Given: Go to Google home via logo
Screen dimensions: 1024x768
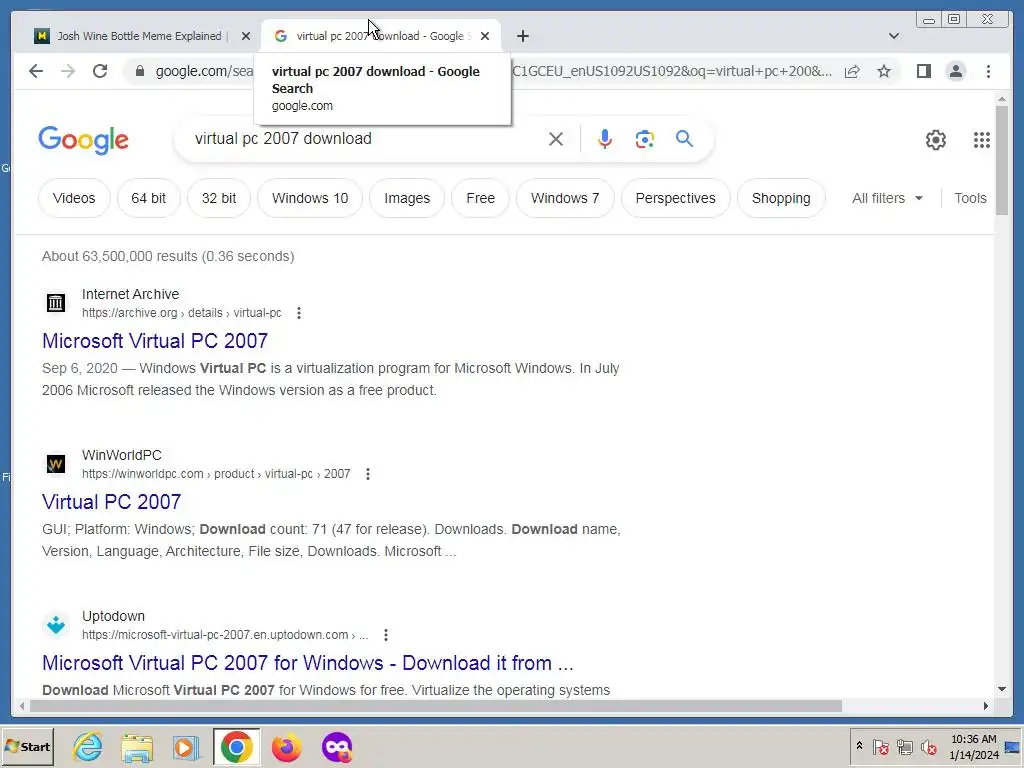Looking at the screenshot, I should (x=84, y=140).
